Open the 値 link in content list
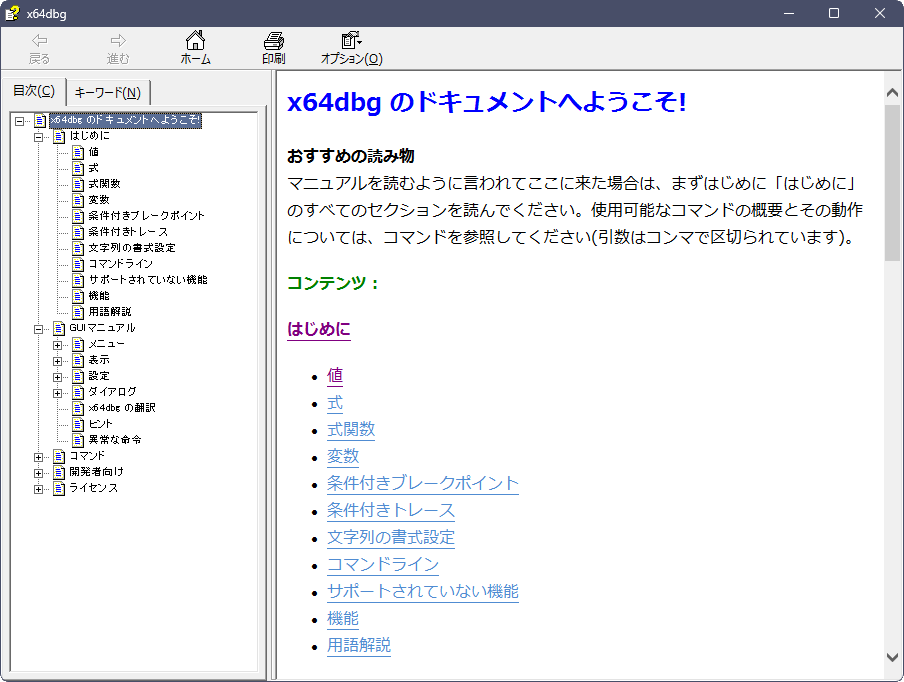Image resolution: width=904 pixels, height=682 pixels. click(335, 375)
